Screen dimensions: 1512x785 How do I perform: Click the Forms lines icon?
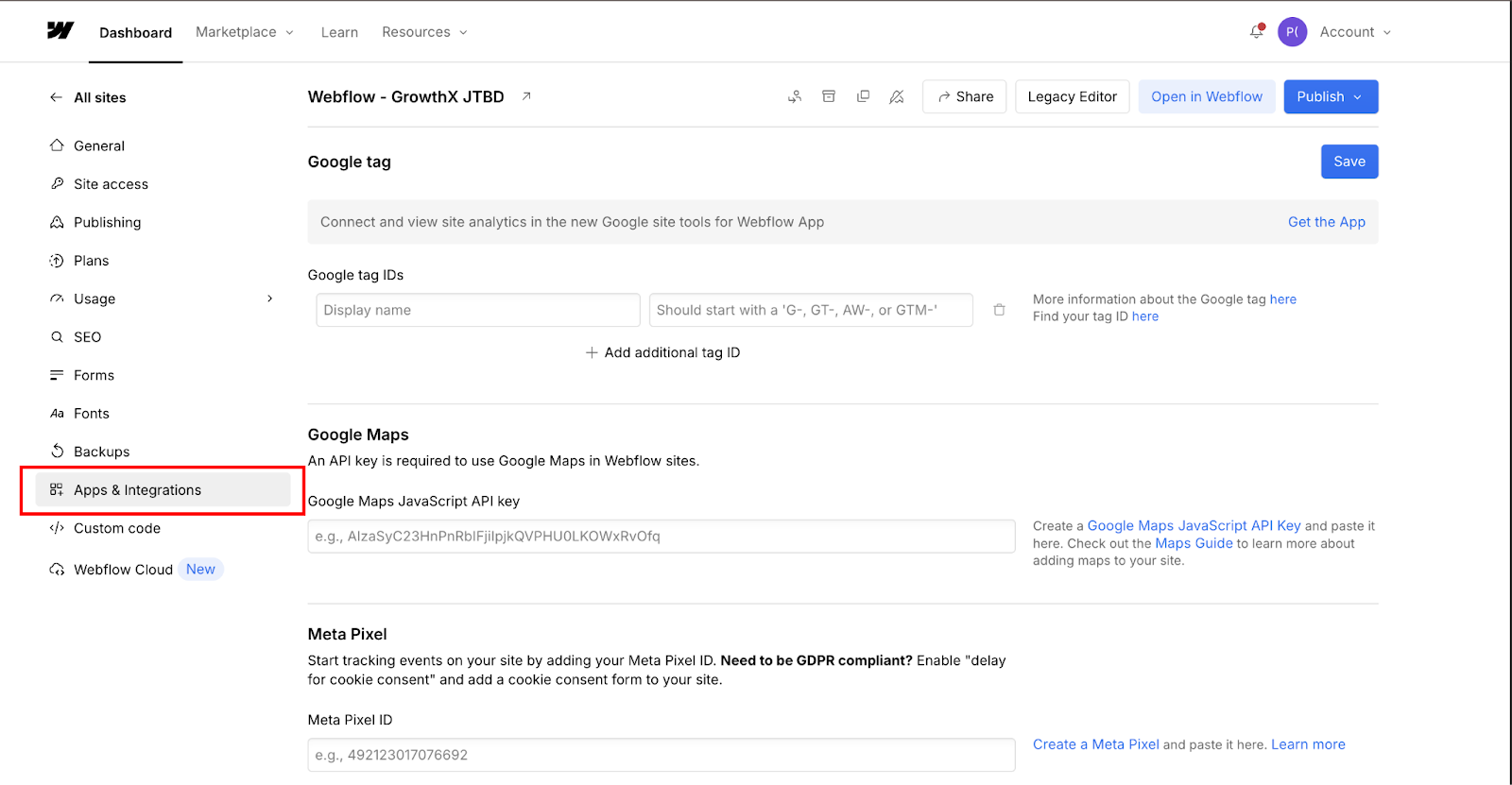(x=57, y=375)
